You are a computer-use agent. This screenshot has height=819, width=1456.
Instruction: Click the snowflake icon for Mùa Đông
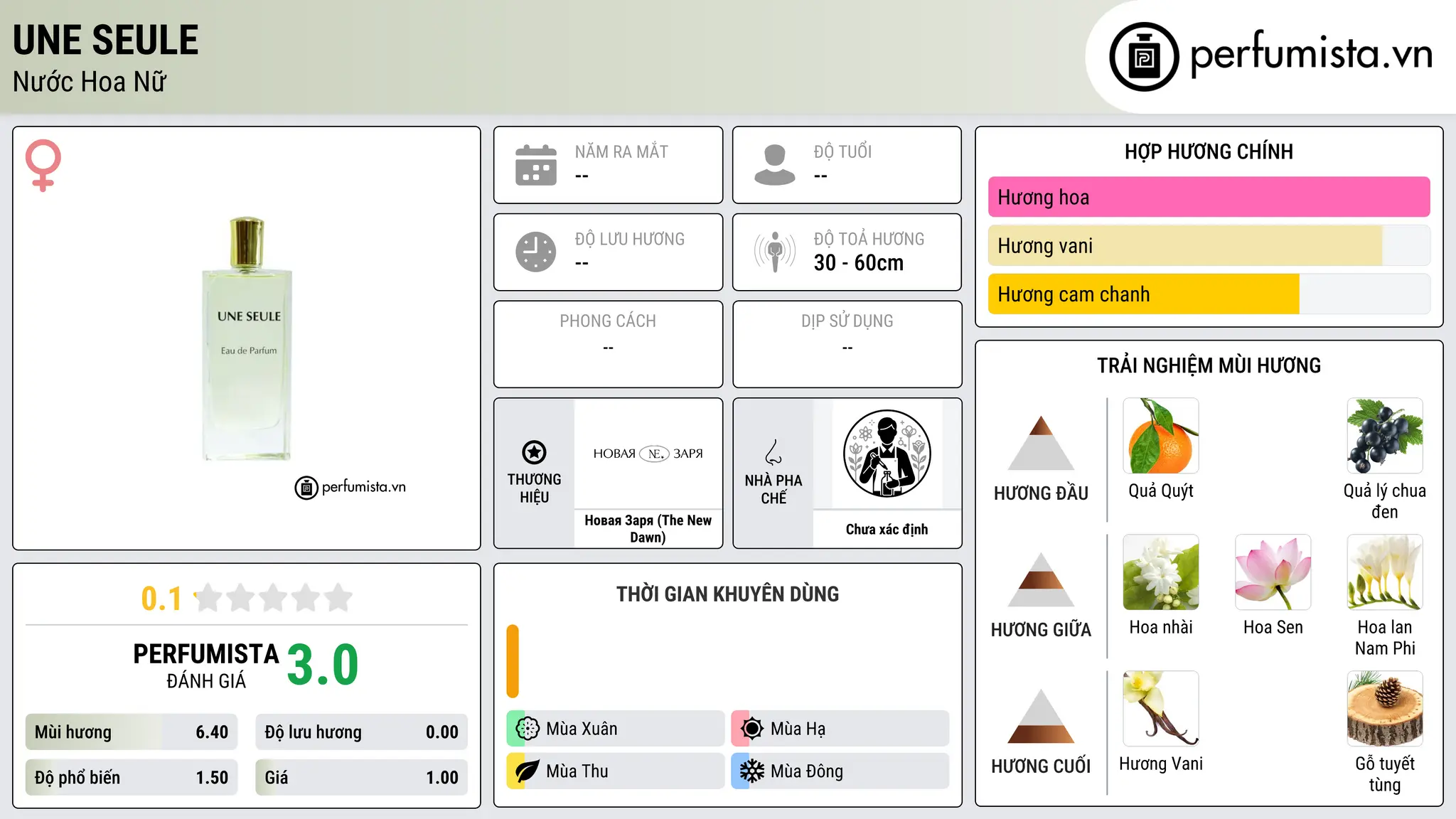point(752,771)
